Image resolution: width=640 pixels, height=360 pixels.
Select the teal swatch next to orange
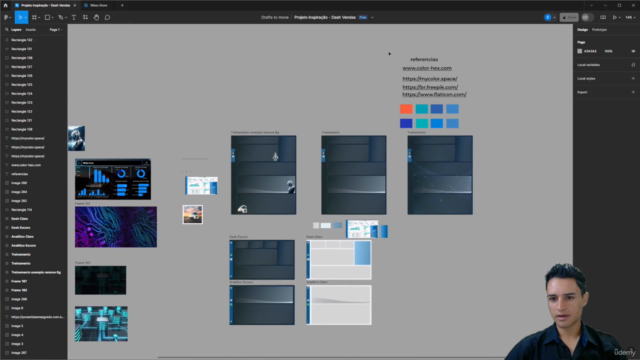(422, 109)
